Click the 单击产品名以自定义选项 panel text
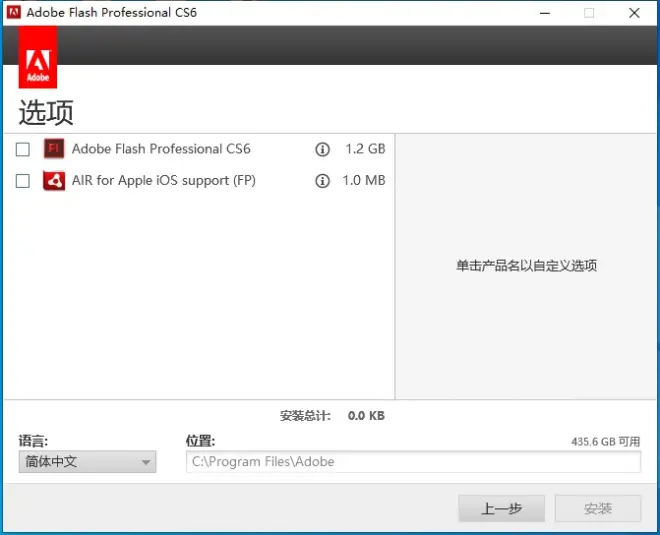This screenshot has height=535, width=660. click(x=527, y=266)
